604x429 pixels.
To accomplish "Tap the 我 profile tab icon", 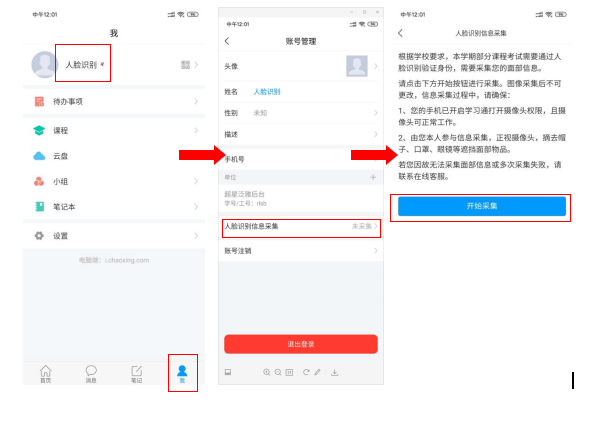I will point(182,372).
